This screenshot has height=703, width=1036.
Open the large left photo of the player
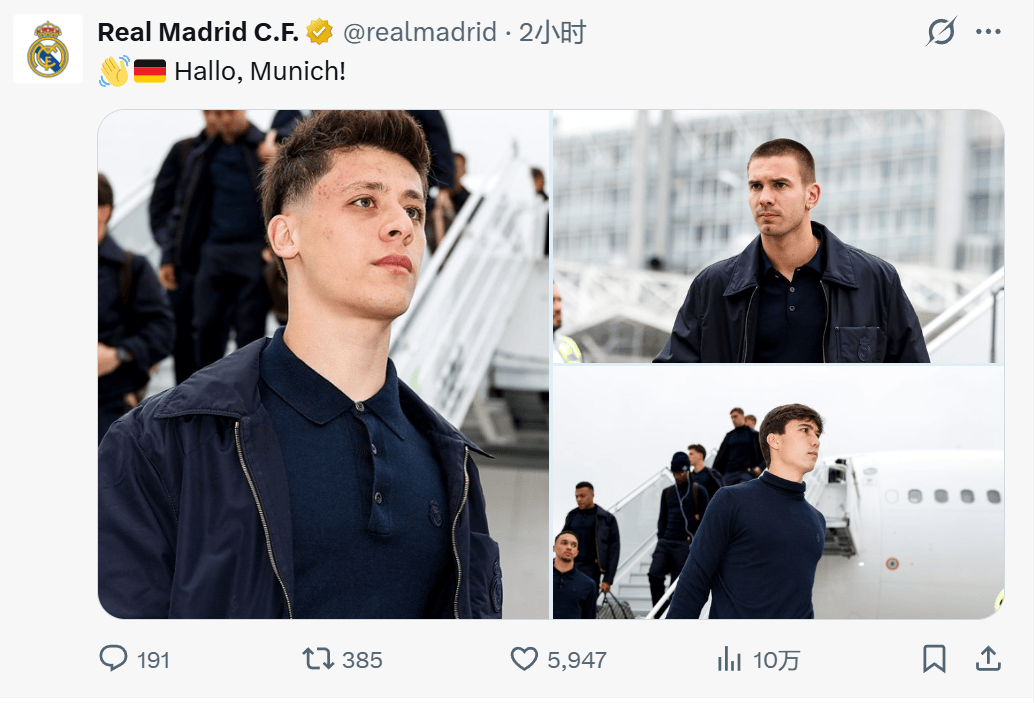click(323, 364)
